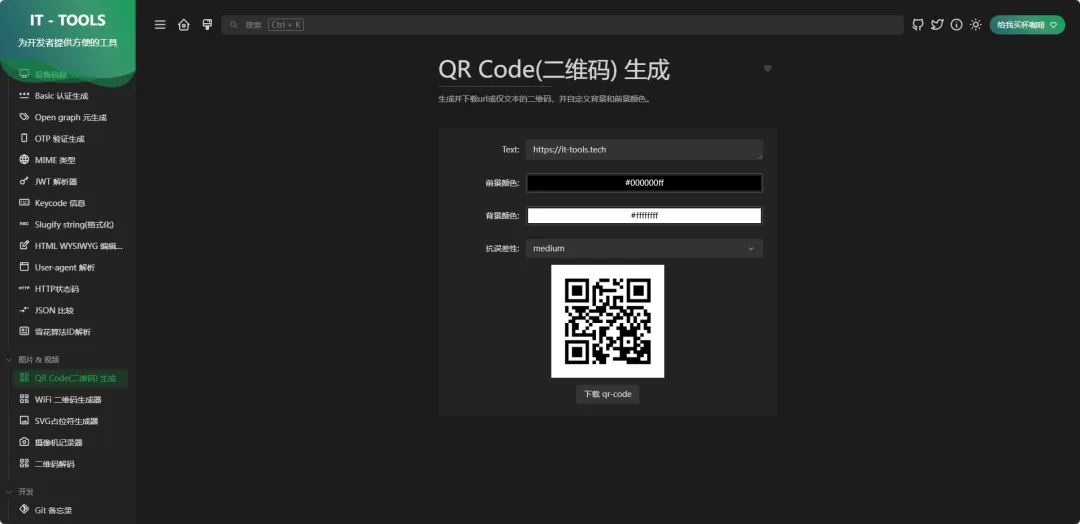Toggle the sidebar menu hamburger icon
Viewport: 1080px width, 524px height.
click(x=160, y=25)
